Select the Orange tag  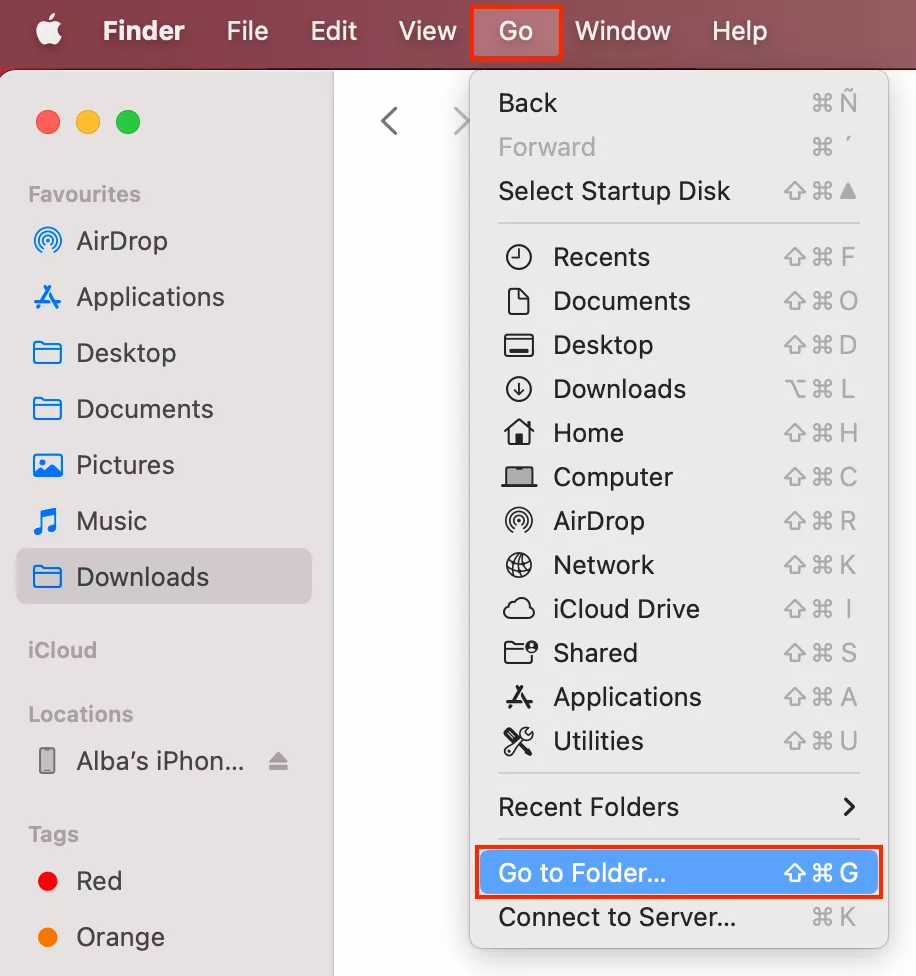pos(120,937)
